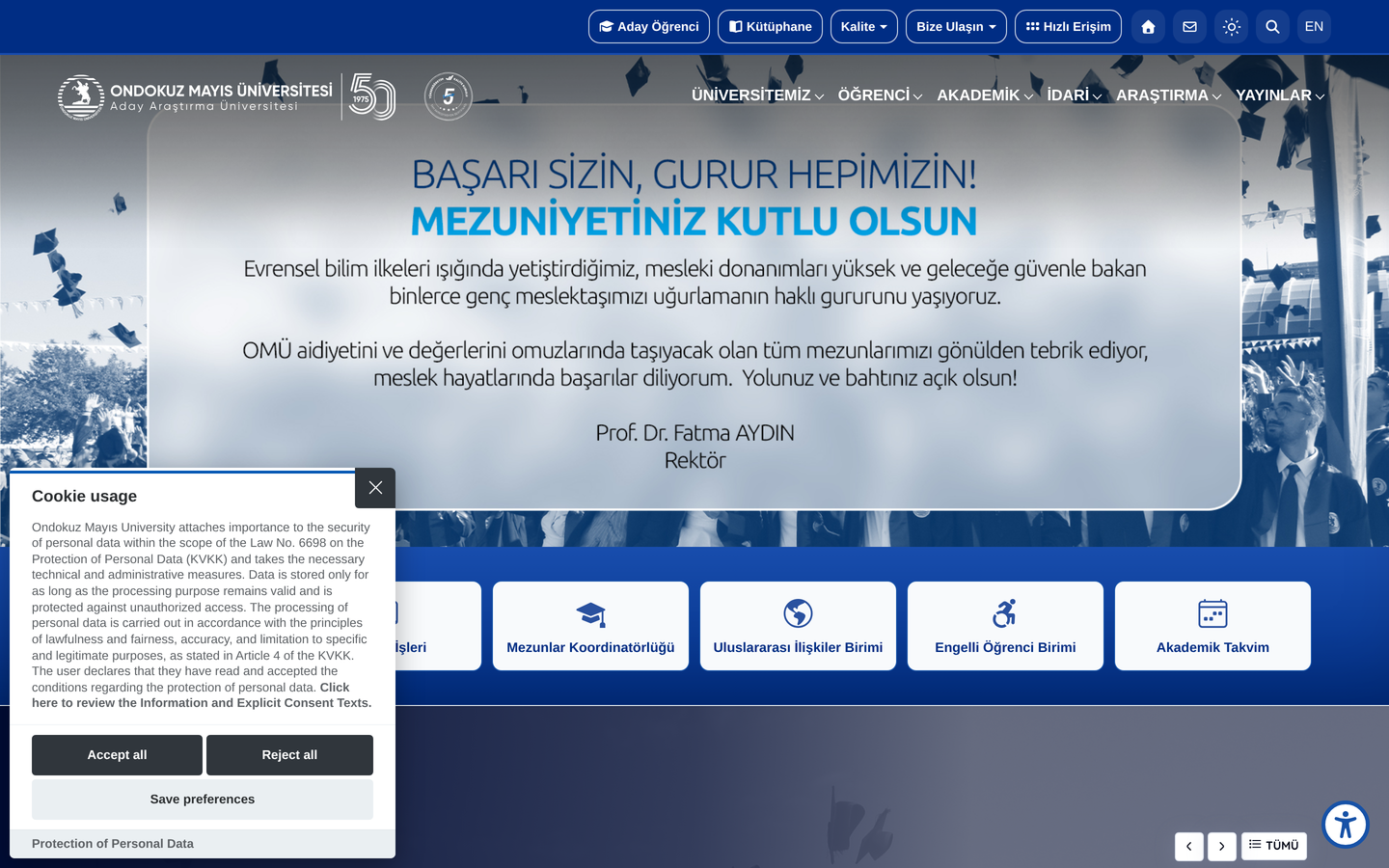Click the Ondokuz Mayıs Üniversitesi logo
Screen dimensions: 1389x868
[196, 97]
